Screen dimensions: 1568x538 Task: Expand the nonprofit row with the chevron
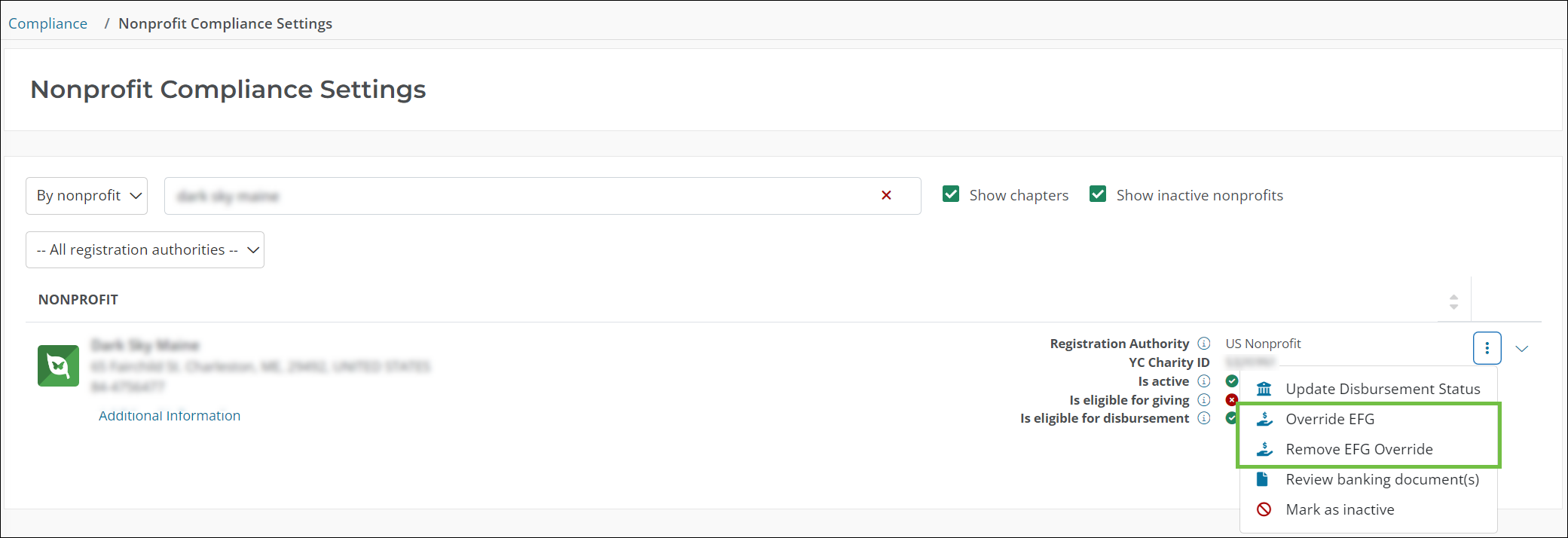1522,349
